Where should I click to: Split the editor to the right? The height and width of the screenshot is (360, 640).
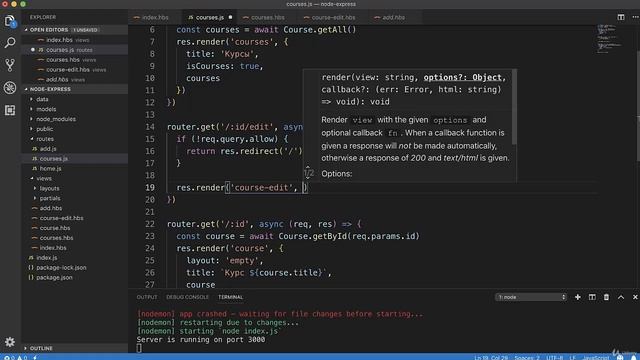coord(620,17)
